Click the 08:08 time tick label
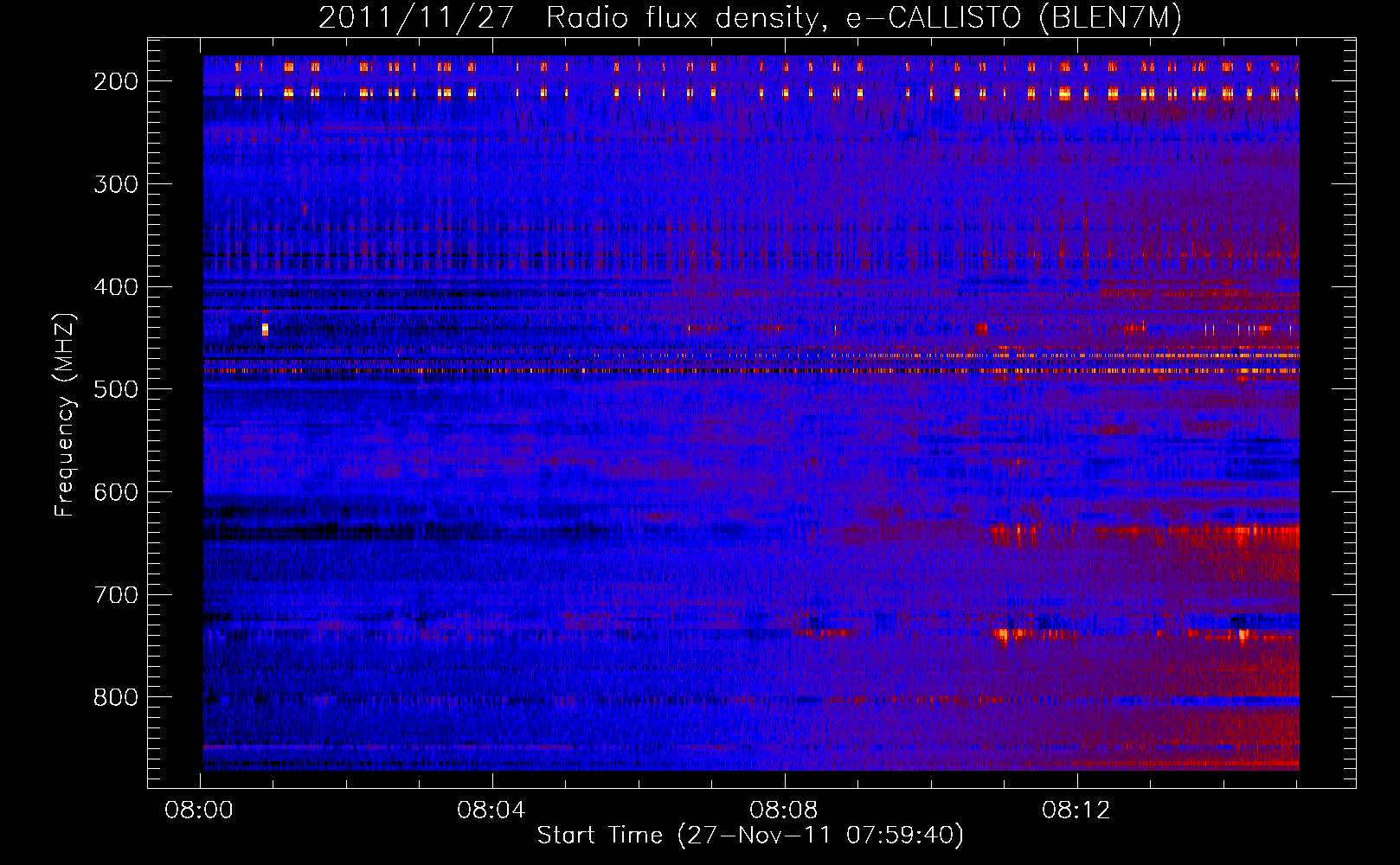The height and width of the screenshot is (865, 1400). point(784,810)
